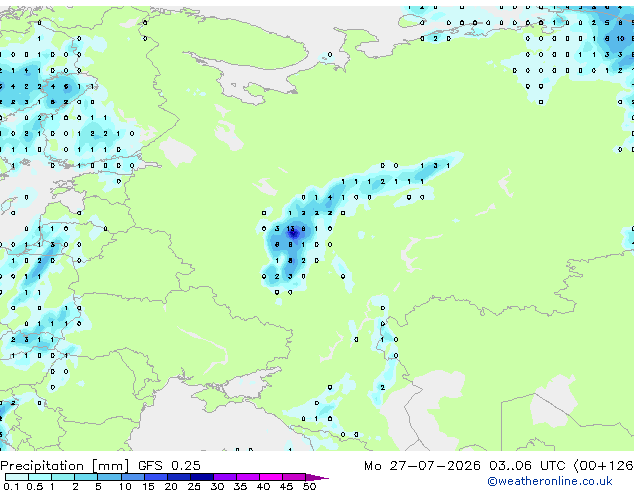
Task: Click the GFS 0.25 model label
Action: tap(169, 466)
